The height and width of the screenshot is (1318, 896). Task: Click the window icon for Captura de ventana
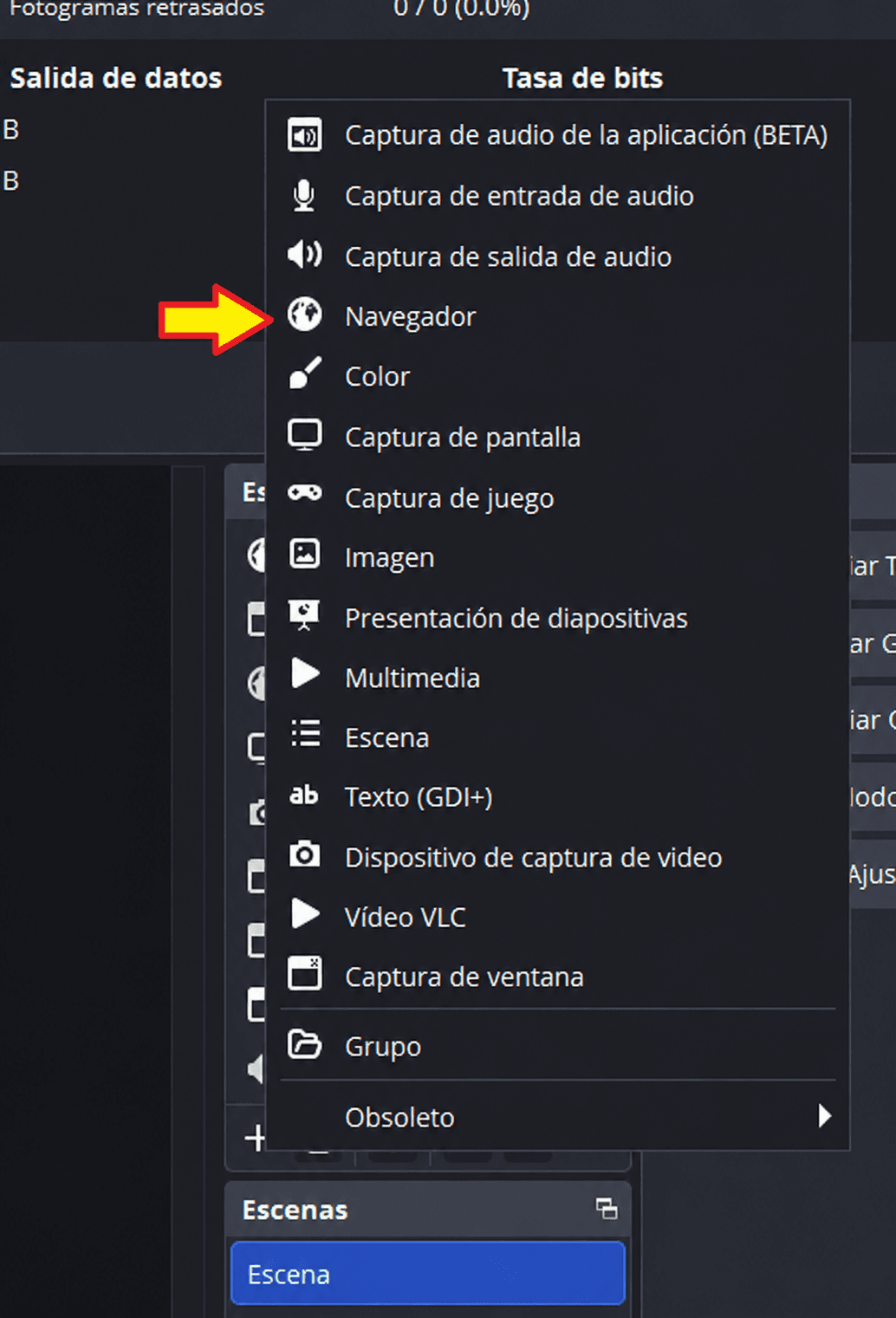pos(304,973)
